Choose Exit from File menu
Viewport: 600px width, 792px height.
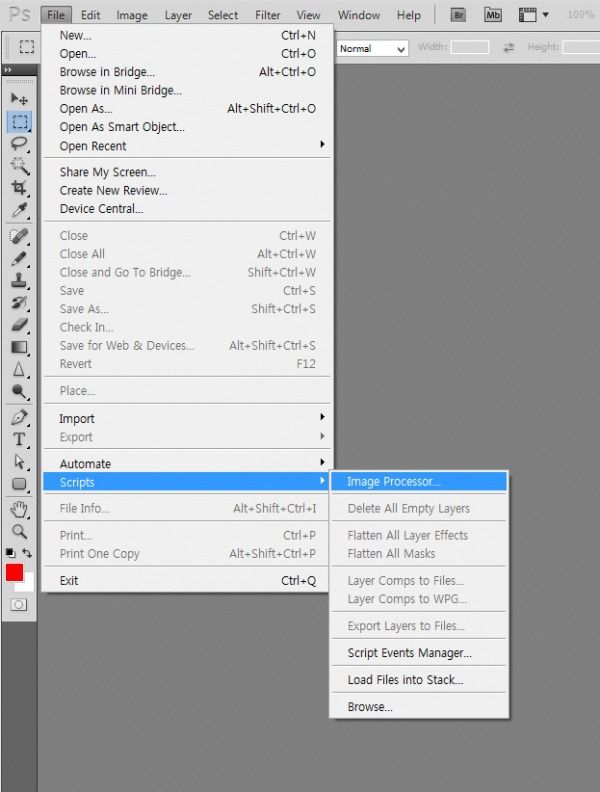pos(187,580)
